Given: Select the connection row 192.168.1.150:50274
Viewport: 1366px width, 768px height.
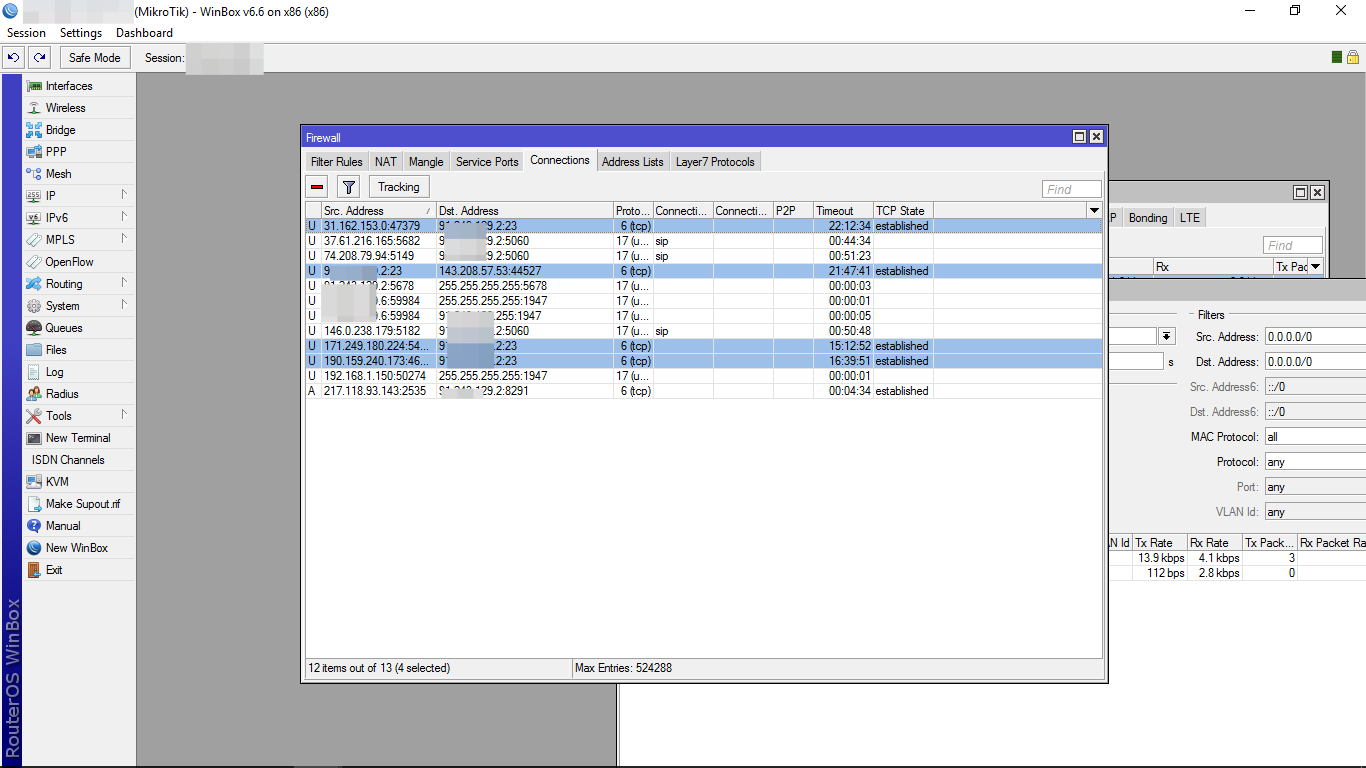Looking at the screenshot, I should [x=704, y=376].
